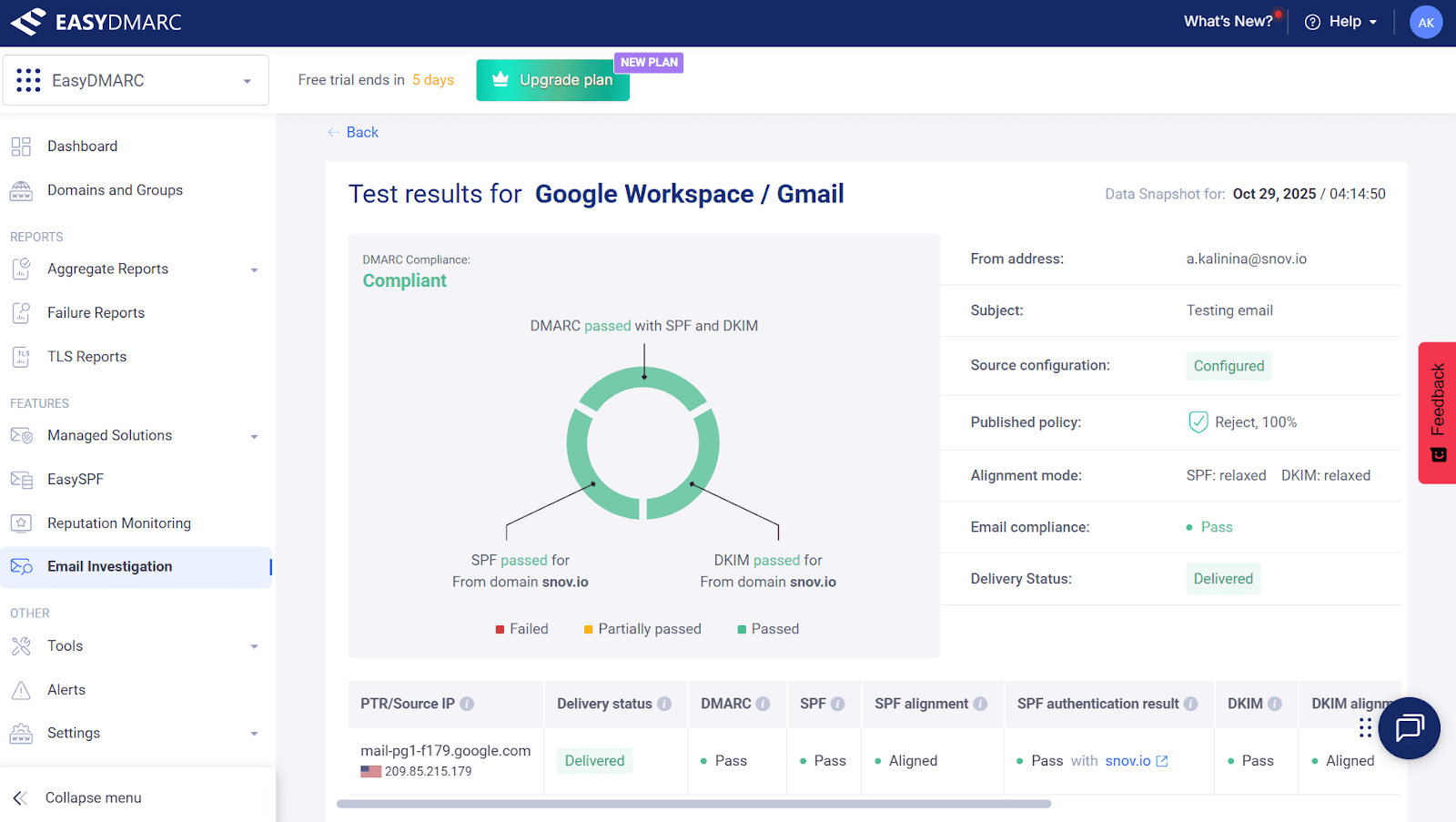Click the Back link
The image size is (1456, 822).
pyautogui.click(x=361, y=133)
